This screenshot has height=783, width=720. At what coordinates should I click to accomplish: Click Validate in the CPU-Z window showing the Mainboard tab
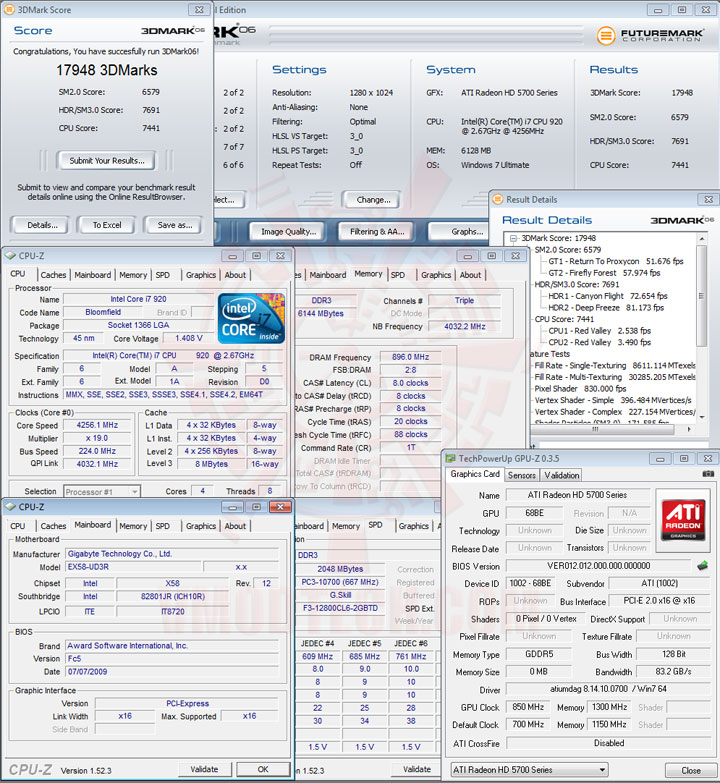(x=204, y=769)
